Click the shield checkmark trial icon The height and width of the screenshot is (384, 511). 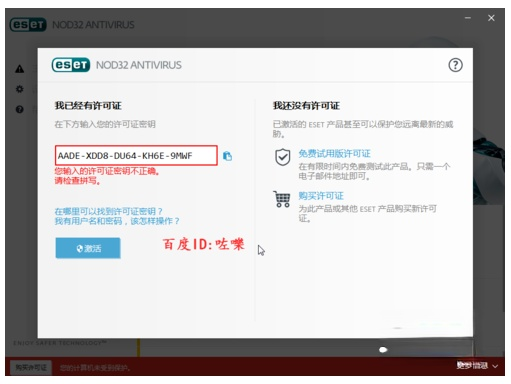[282, 157]
